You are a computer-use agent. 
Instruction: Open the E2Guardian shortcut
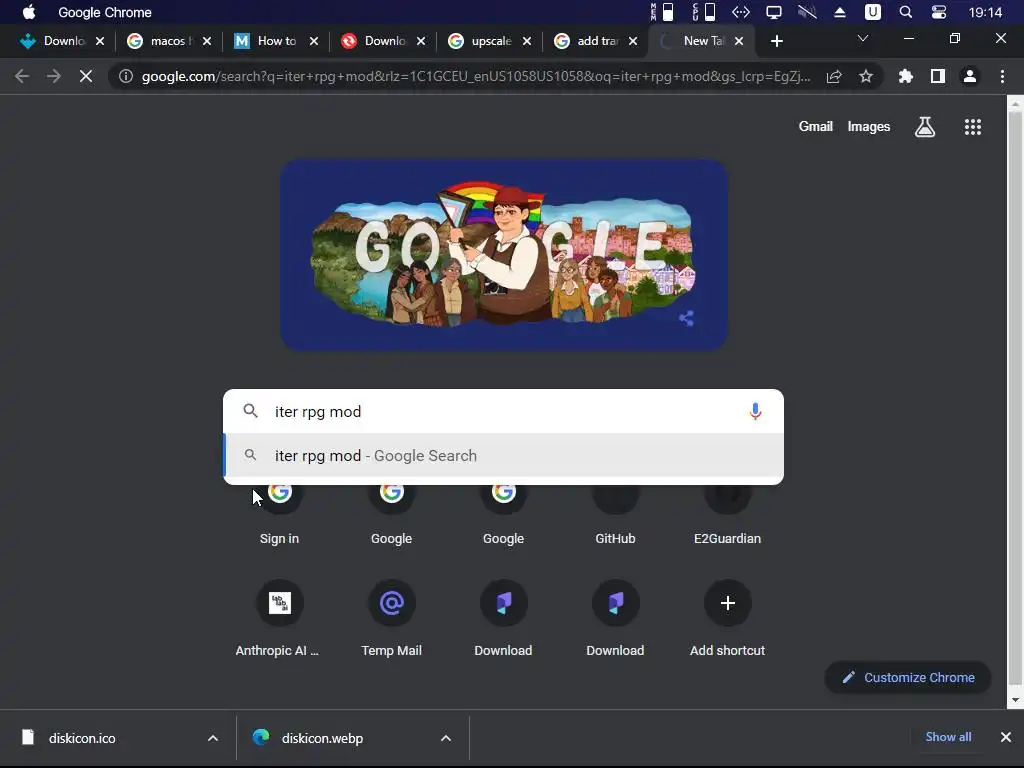[x=728, y=516]
